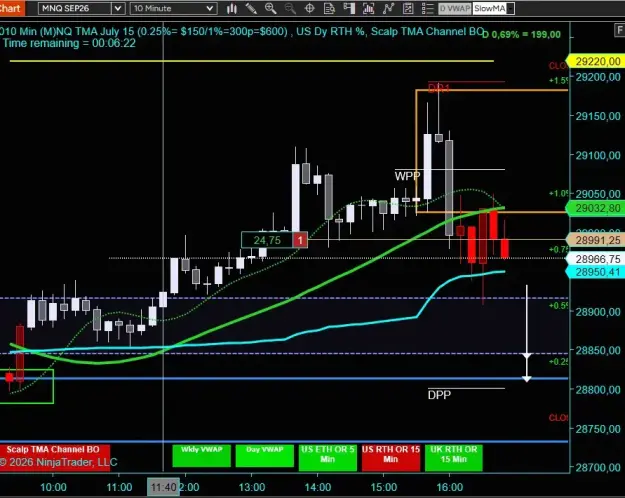Click the zoom out magnifier

coord(290,8)
